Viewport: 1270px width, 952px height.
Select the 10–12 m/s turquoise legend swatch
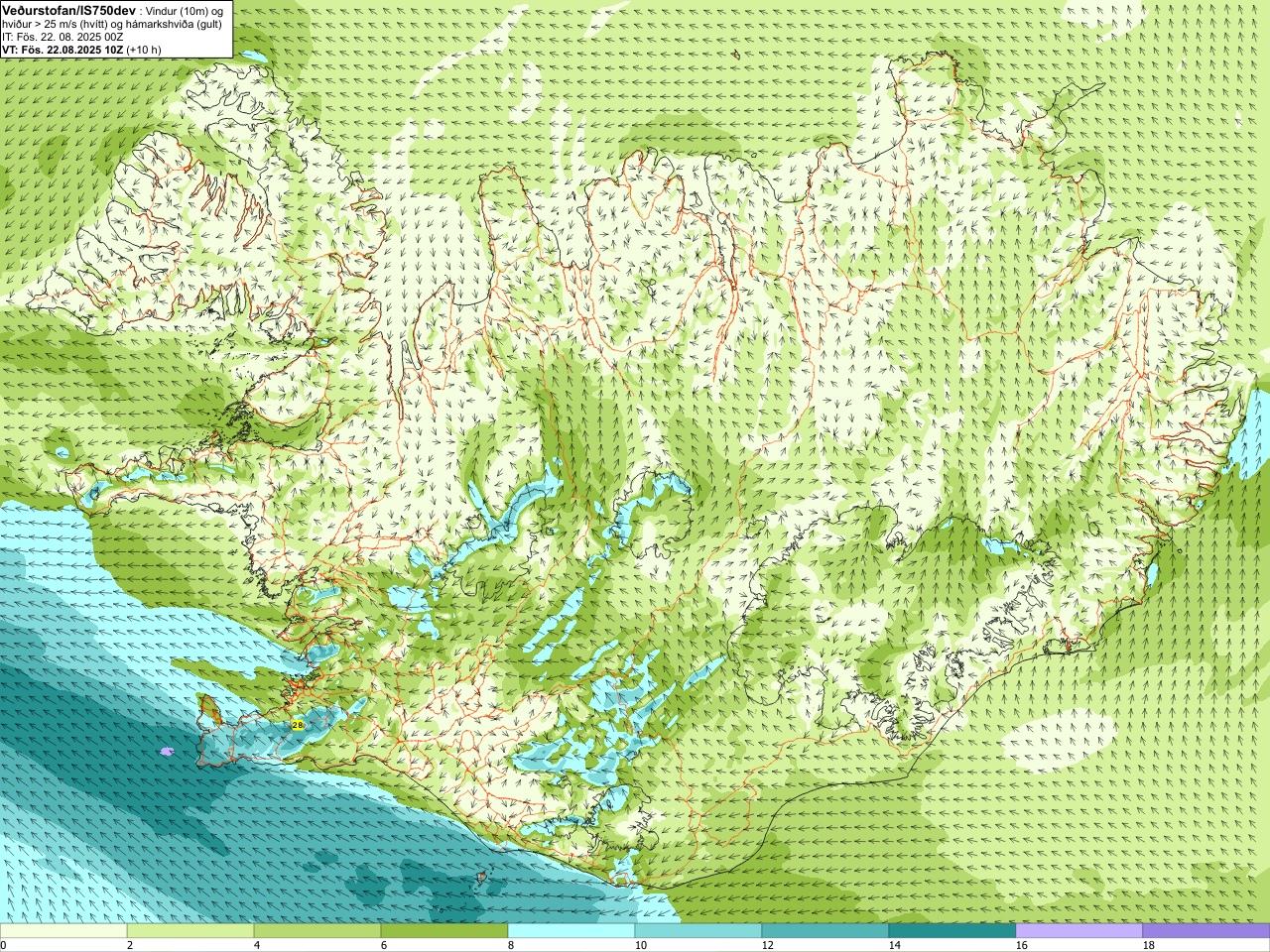pos(698,931)
